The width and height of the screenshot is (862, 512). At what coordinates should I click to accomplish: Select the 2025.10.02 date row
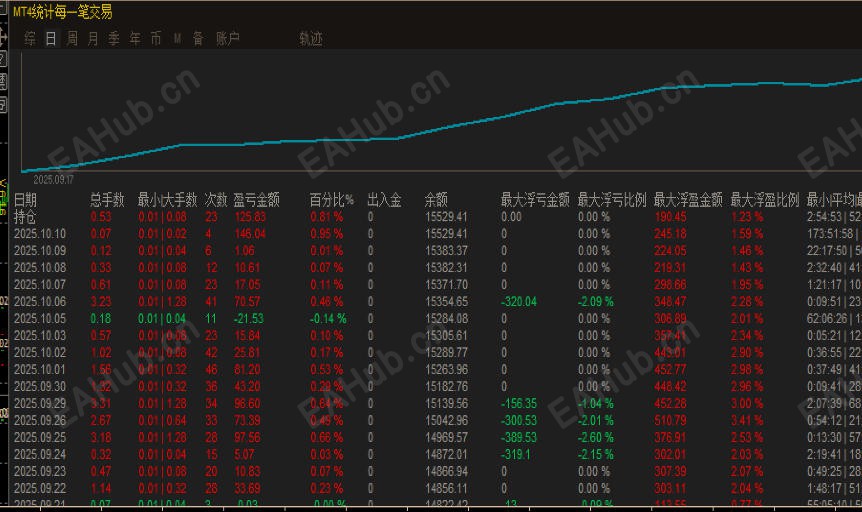438,353
